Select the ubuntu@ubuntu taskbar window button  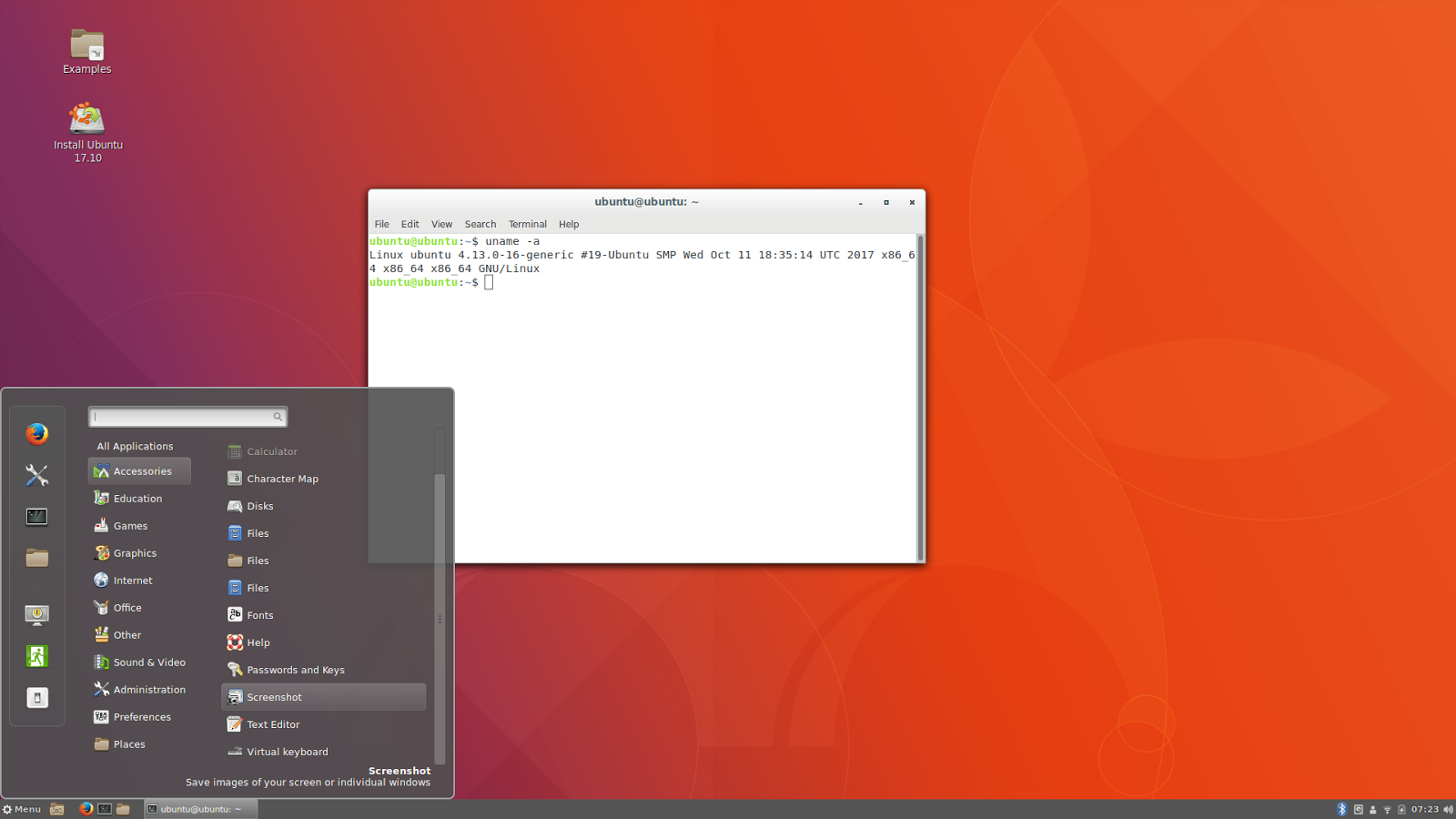coord(200,809)
